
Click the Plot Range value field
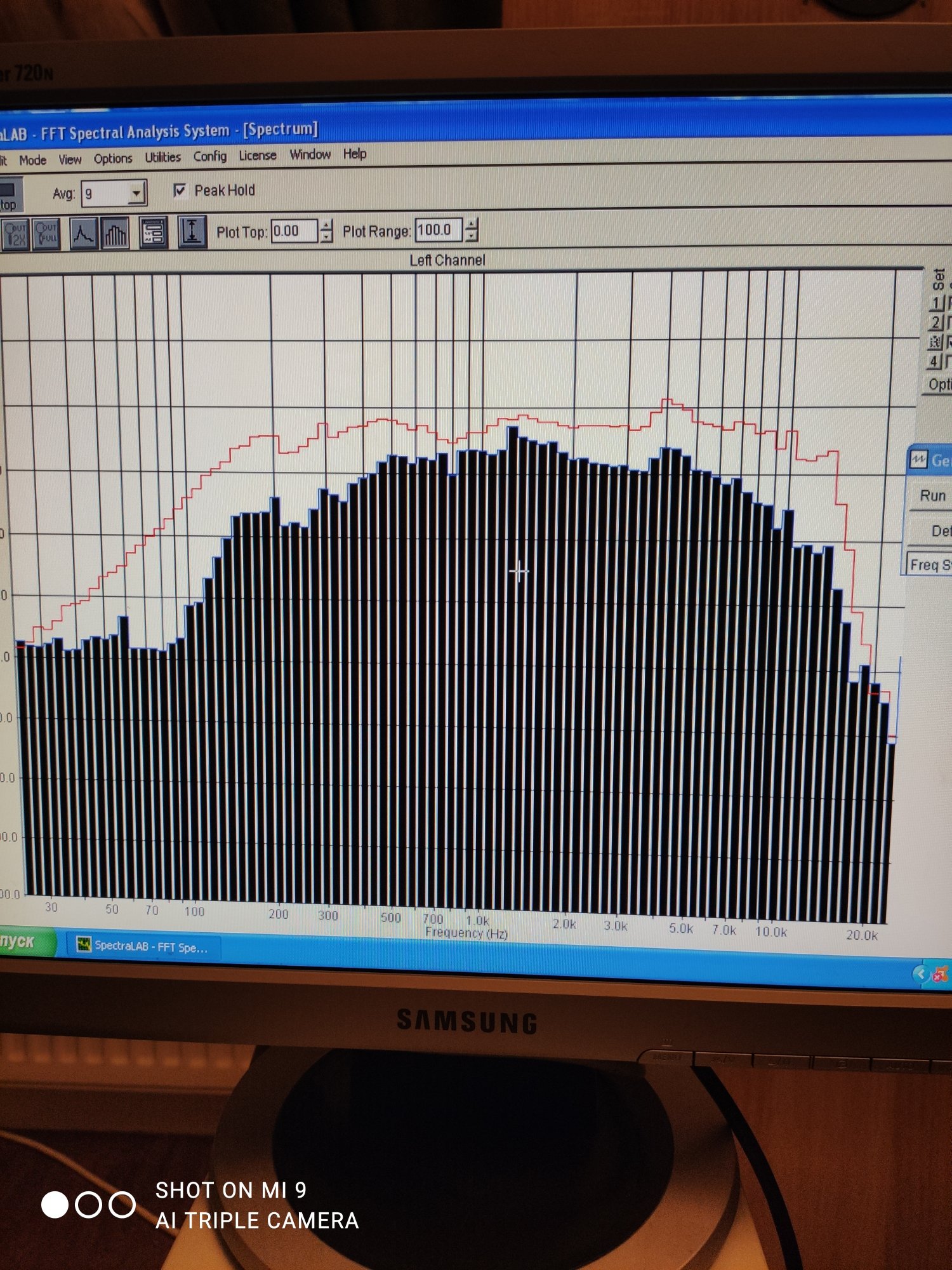tap(439, 230)
